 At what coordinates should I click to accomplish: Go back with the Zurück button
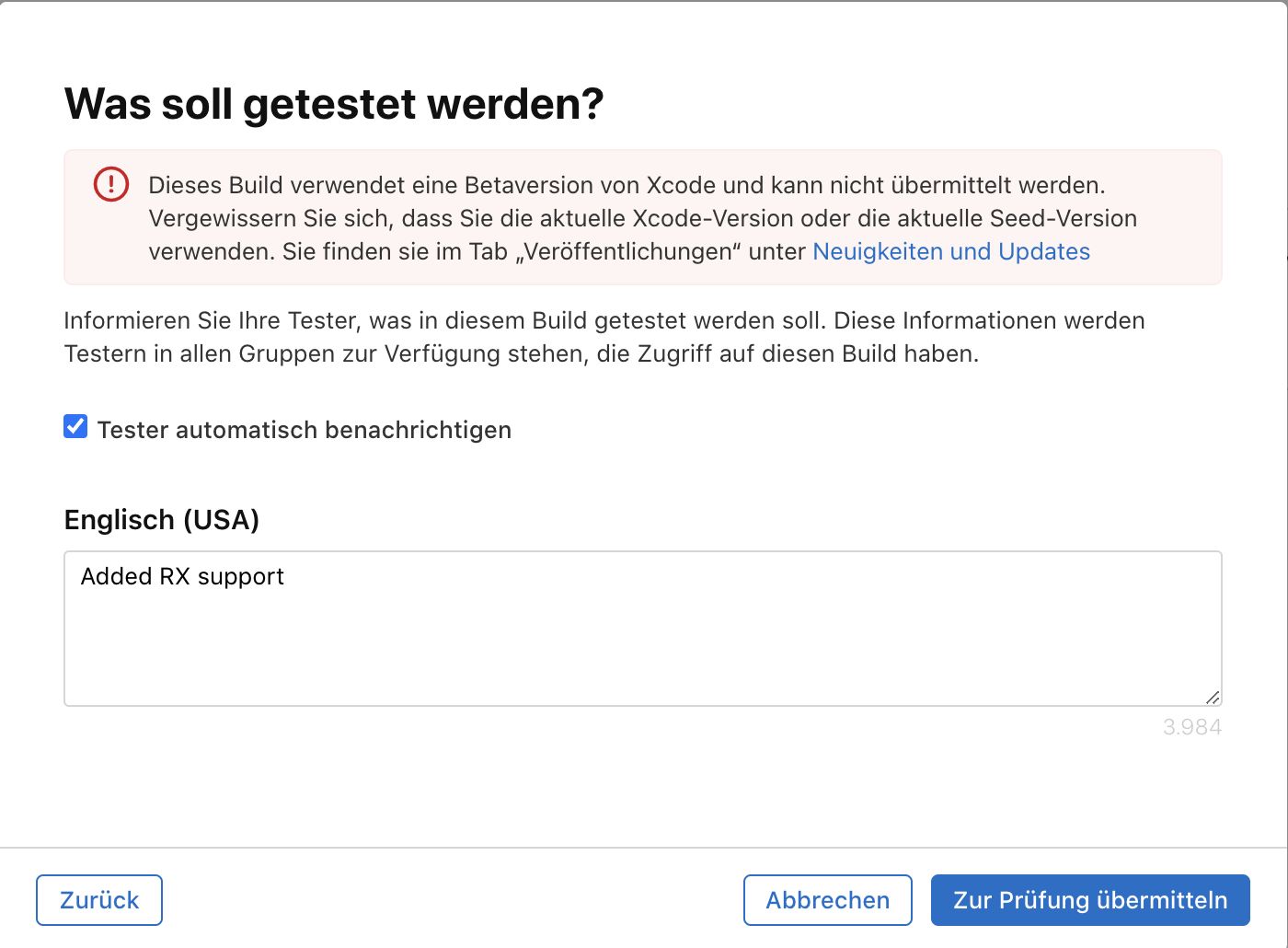[99, 900]
